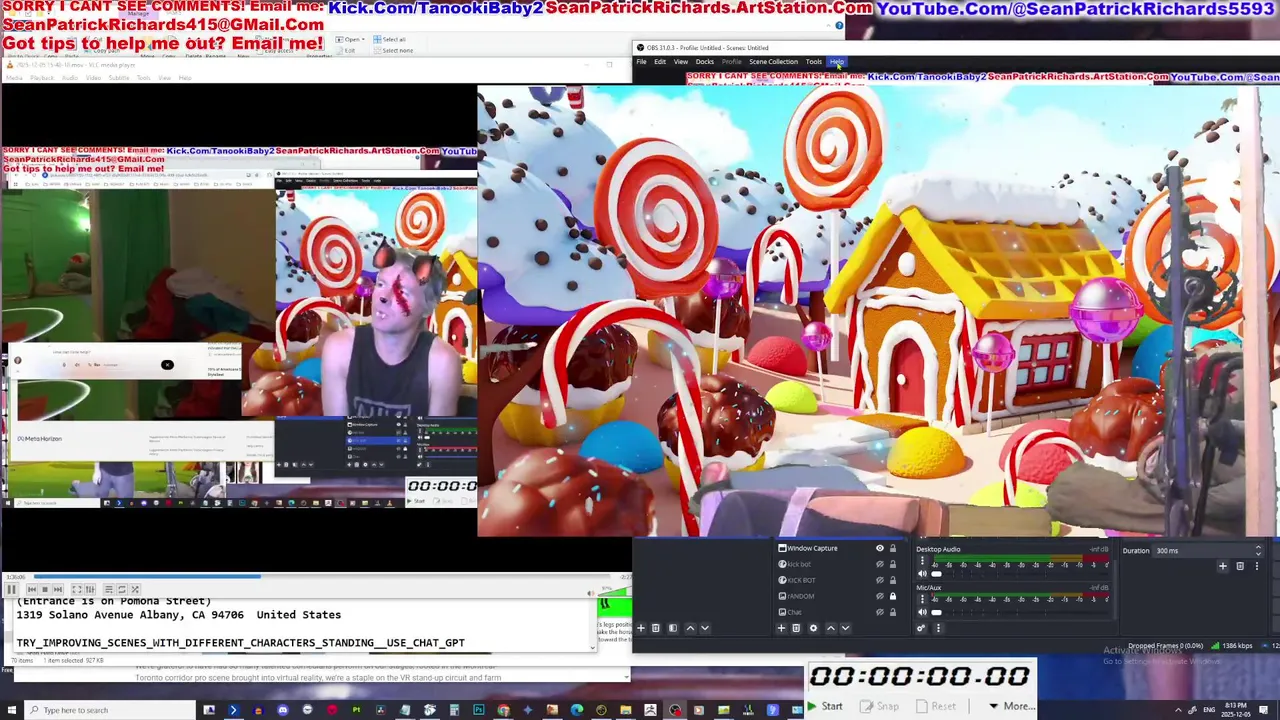Open scene filters in OBS
This screenshot has width=1280, height=720.
(673, 628)
